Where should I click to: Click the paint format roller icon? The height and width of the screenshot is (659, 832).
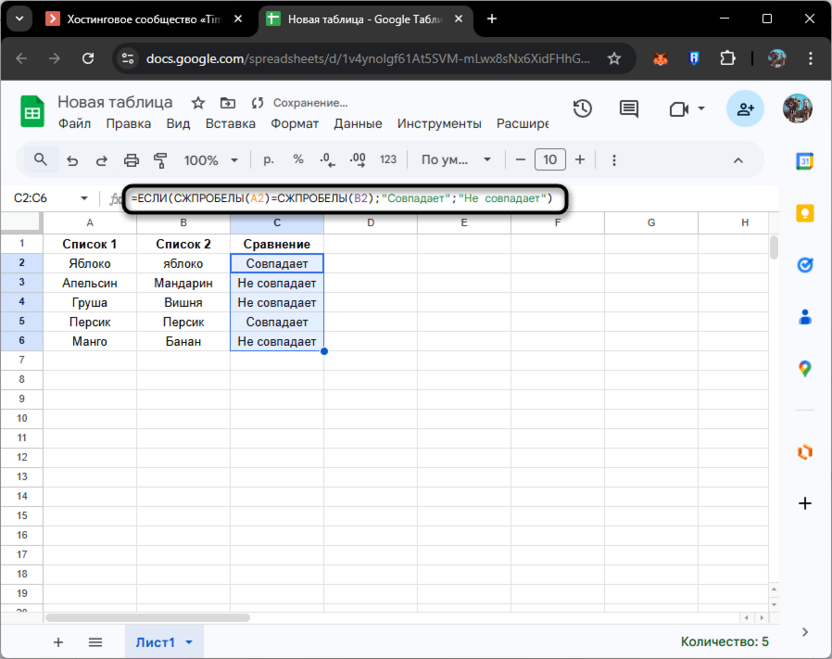click(x=160, y=160)
